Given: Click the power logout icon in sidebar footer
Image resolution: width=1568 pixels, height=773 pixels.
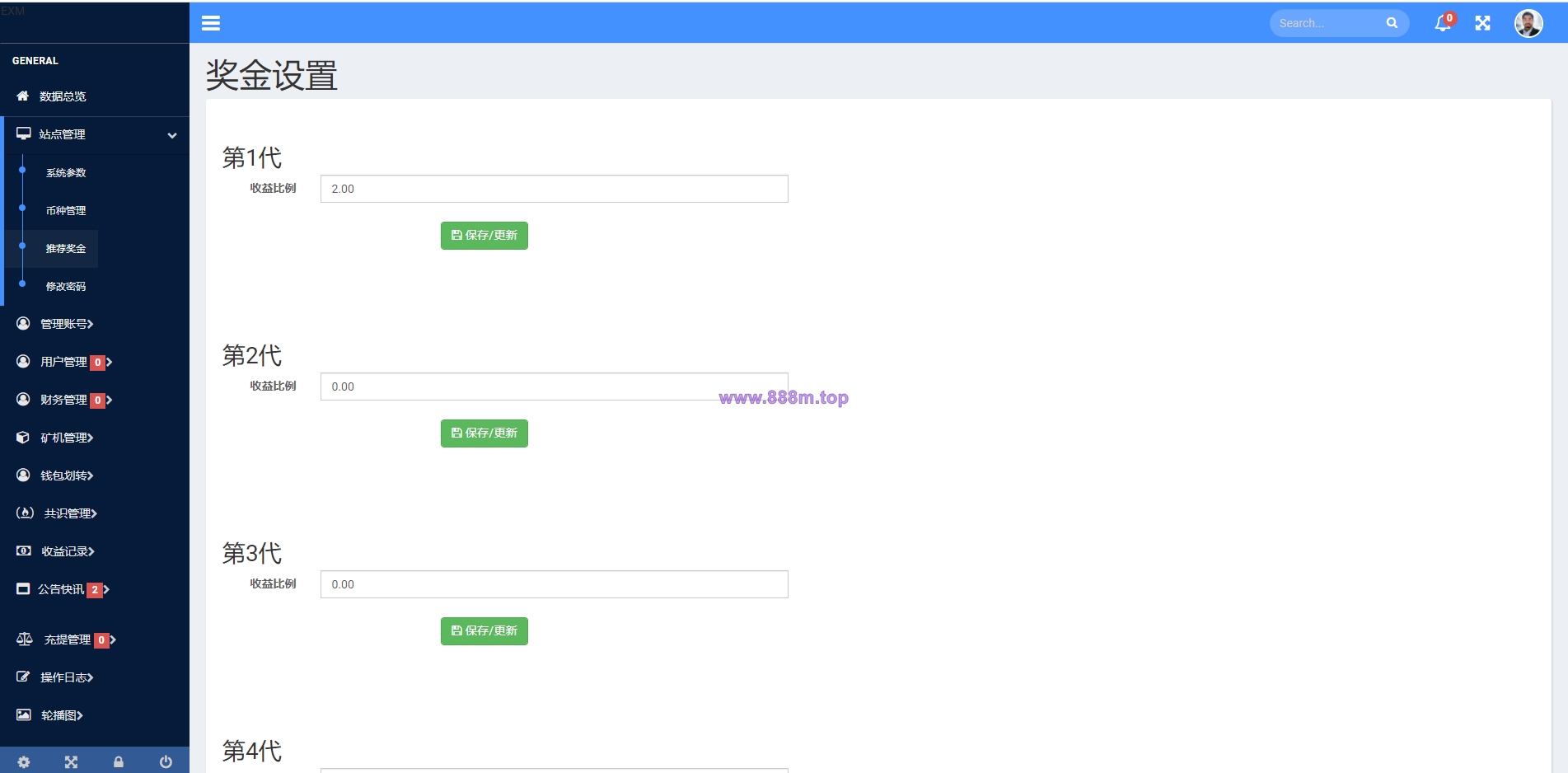Looking at the screenshot, I should (166, 762).
